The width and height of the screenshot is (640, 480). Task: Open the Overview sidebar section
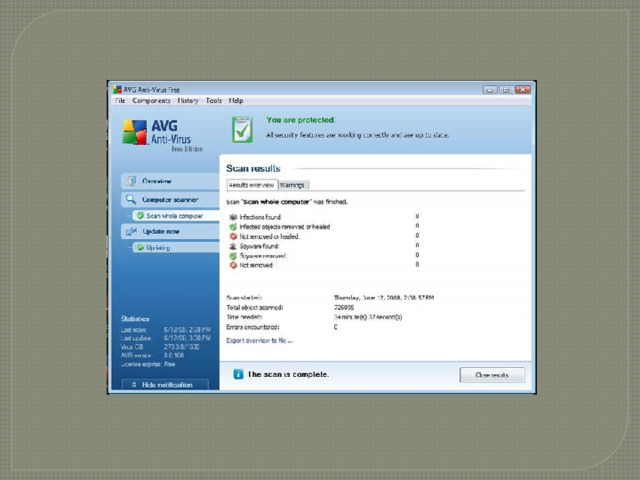[170, 181]
